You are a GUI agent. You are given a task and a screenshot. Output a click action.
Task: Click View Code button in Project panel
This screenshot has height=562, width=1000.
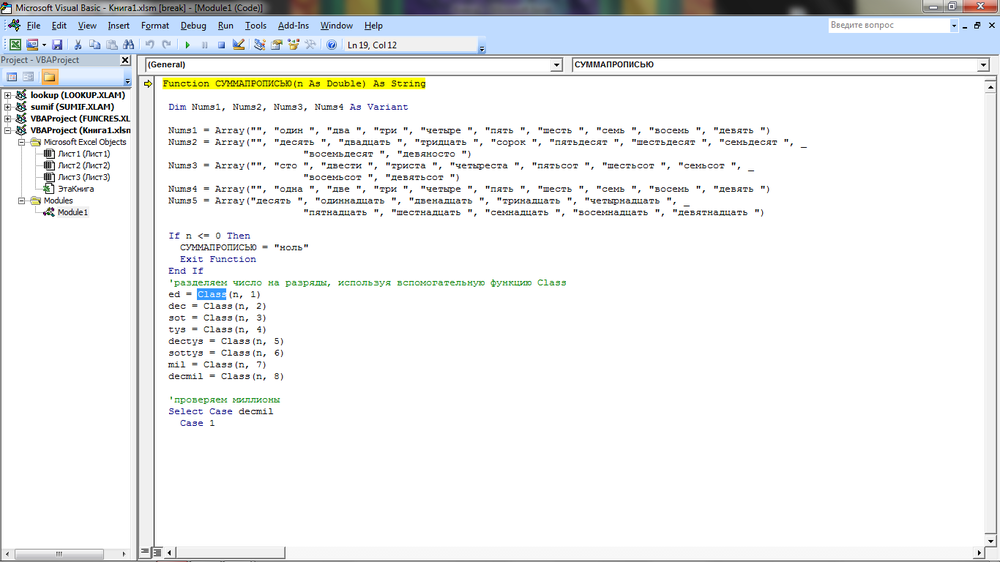point(11,77)
